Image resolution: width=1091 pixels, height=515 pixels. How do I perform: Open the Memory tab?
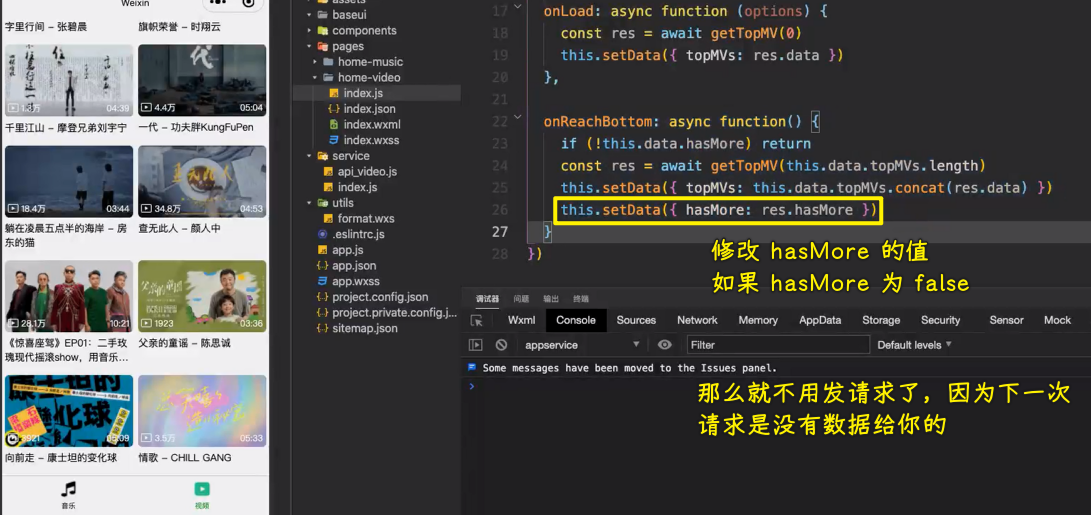coord(758,320)
